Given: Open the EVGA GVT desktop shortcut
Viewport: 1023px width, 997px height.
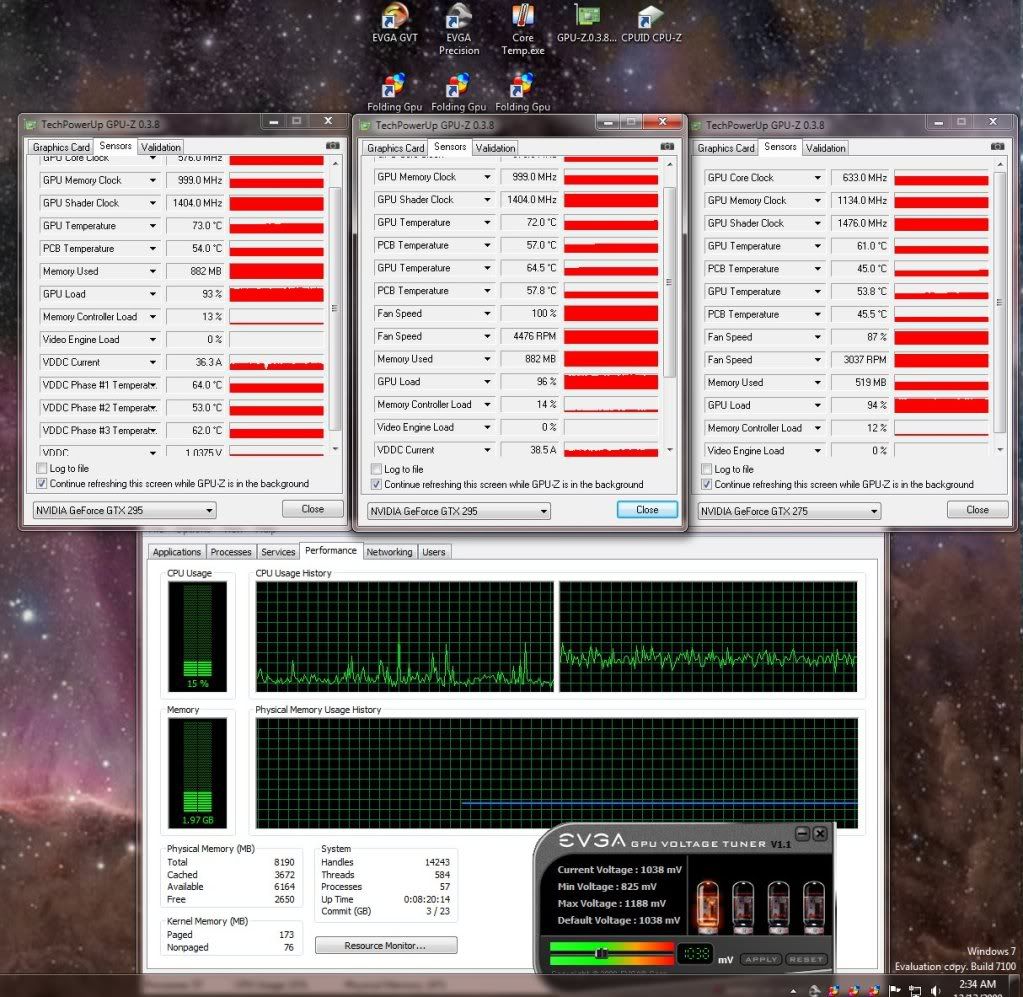Looking at the screenshot, I should coord(395,18).
